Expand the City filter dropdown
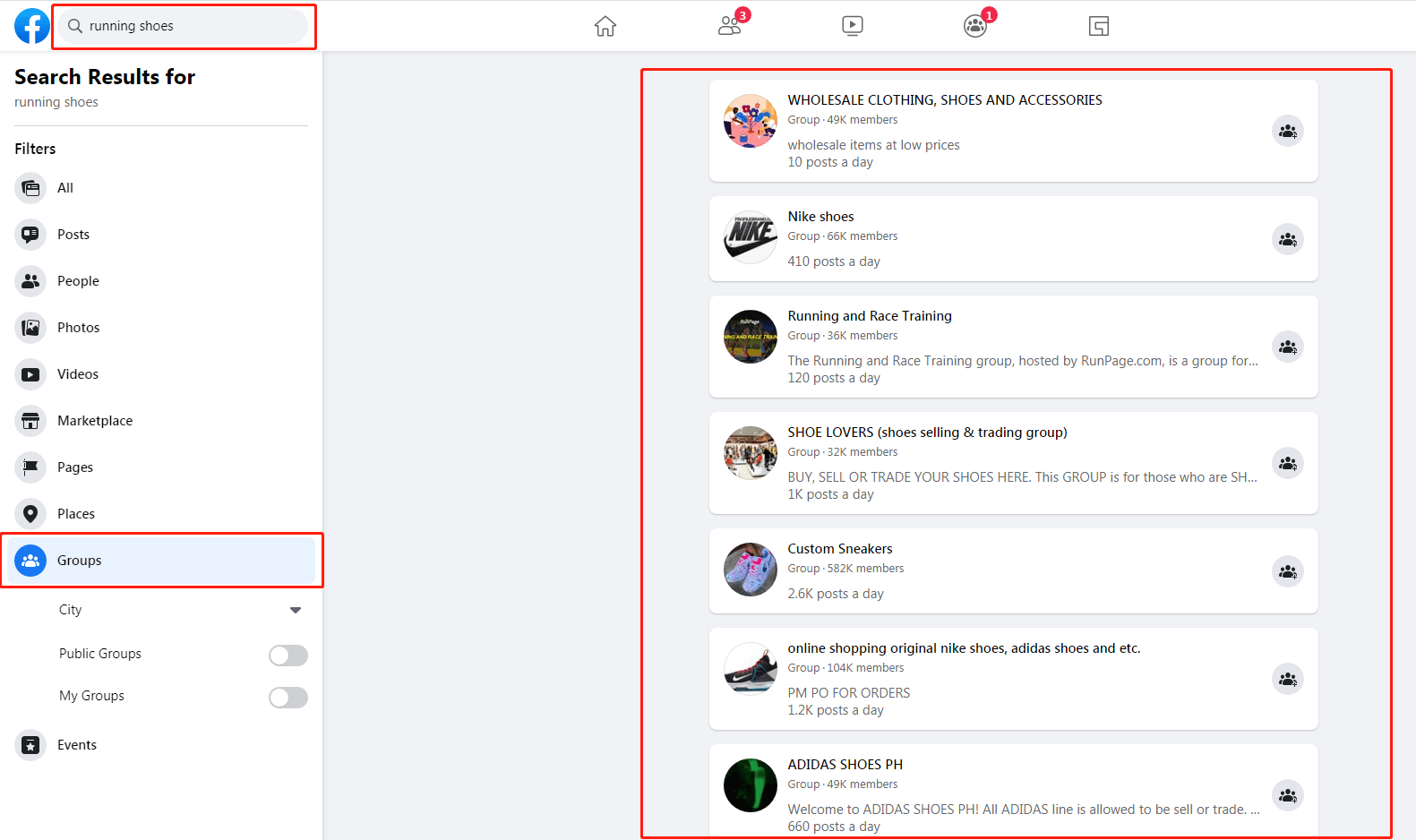The height and width of the screenshot is (840, 1416). (181, 610)
